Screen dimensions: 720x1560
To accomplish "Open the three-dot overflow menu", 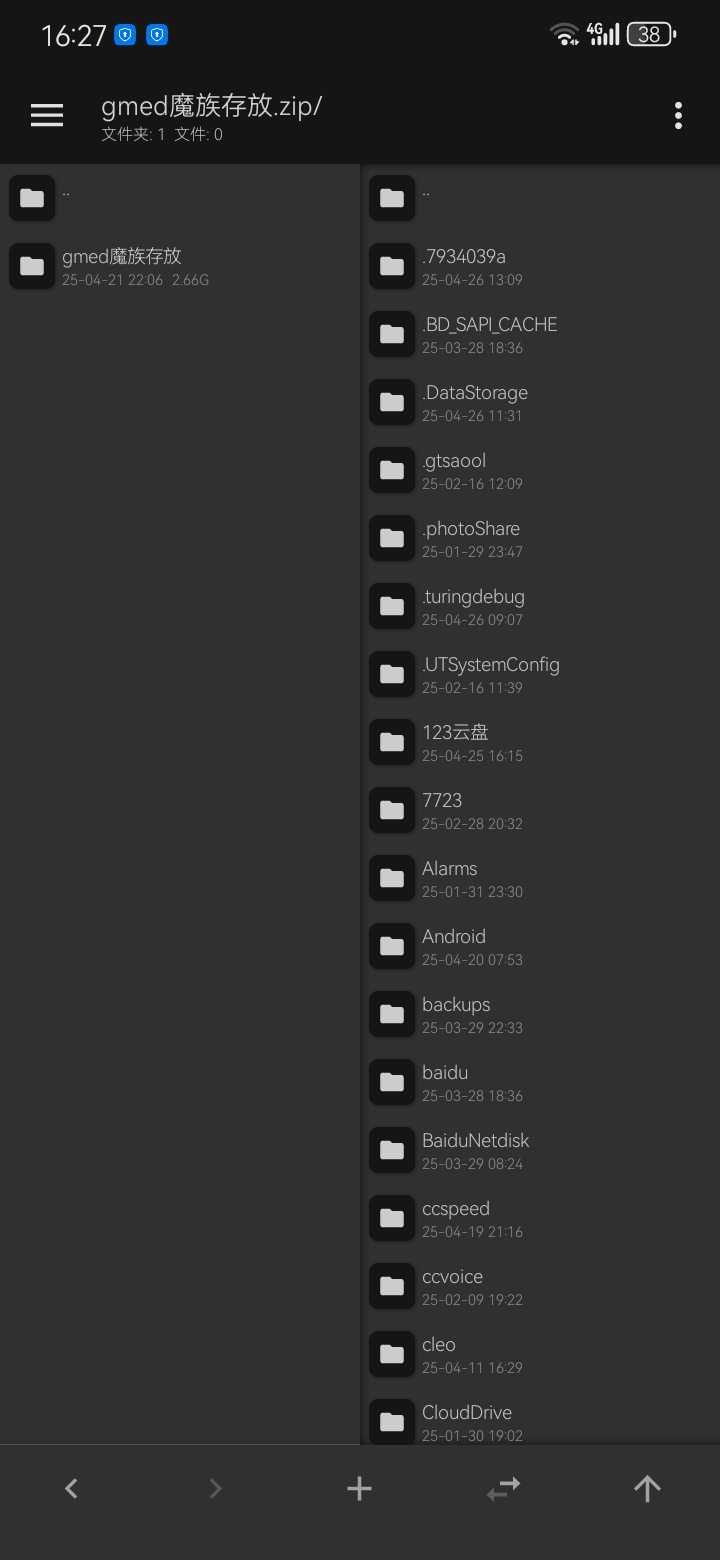I will [678, 115].
